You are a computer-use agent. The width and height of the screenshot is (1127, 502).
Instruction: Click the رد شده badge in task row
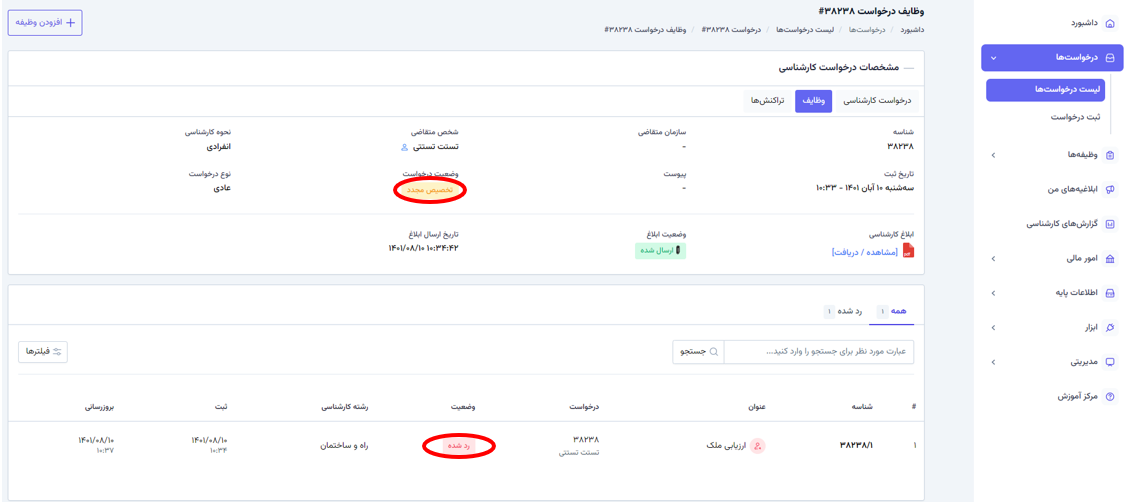click(x=458, y=446)
